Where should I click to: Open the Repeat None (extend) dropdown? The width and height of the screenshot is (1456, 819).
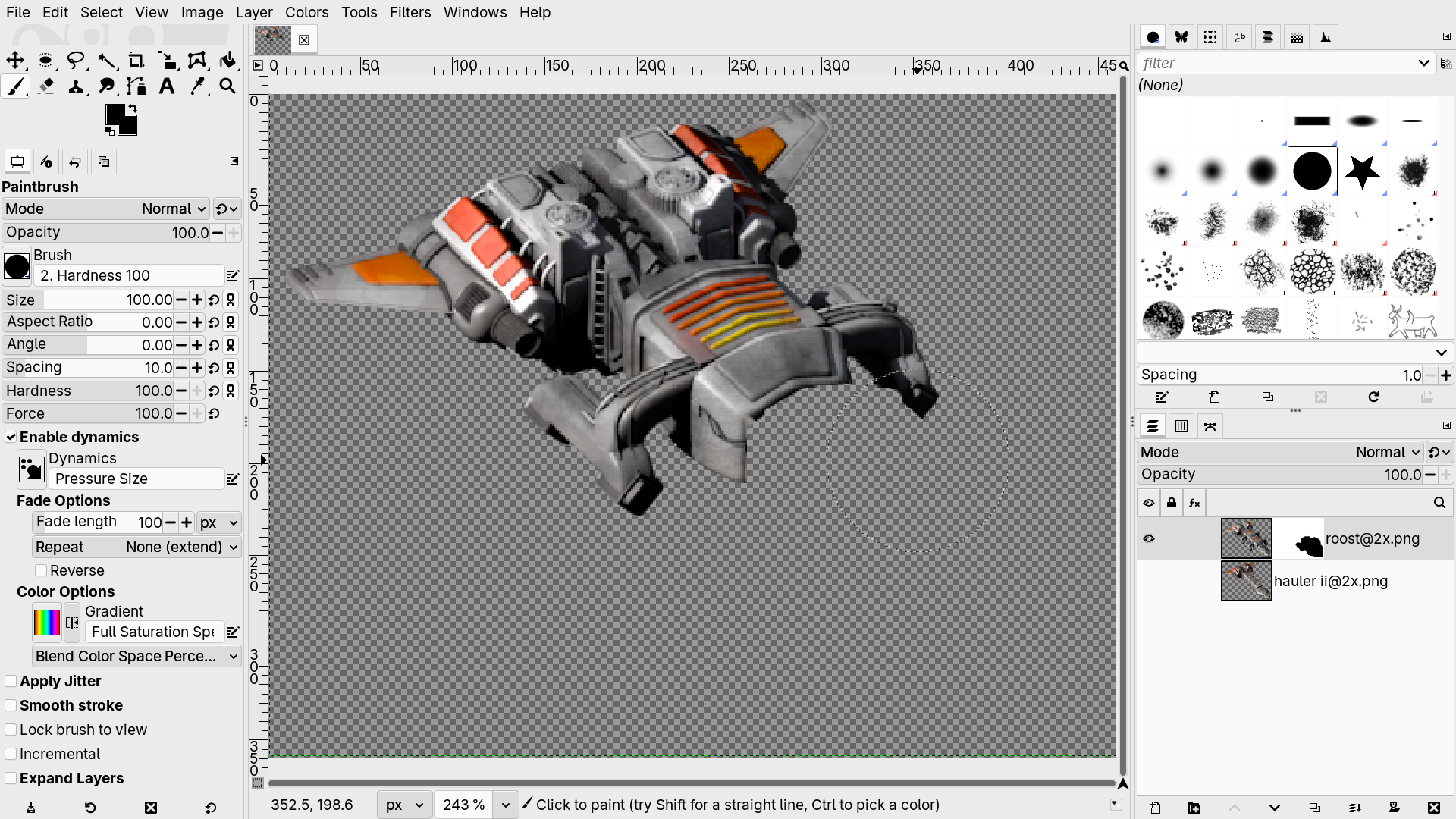[x=136, y=547]
